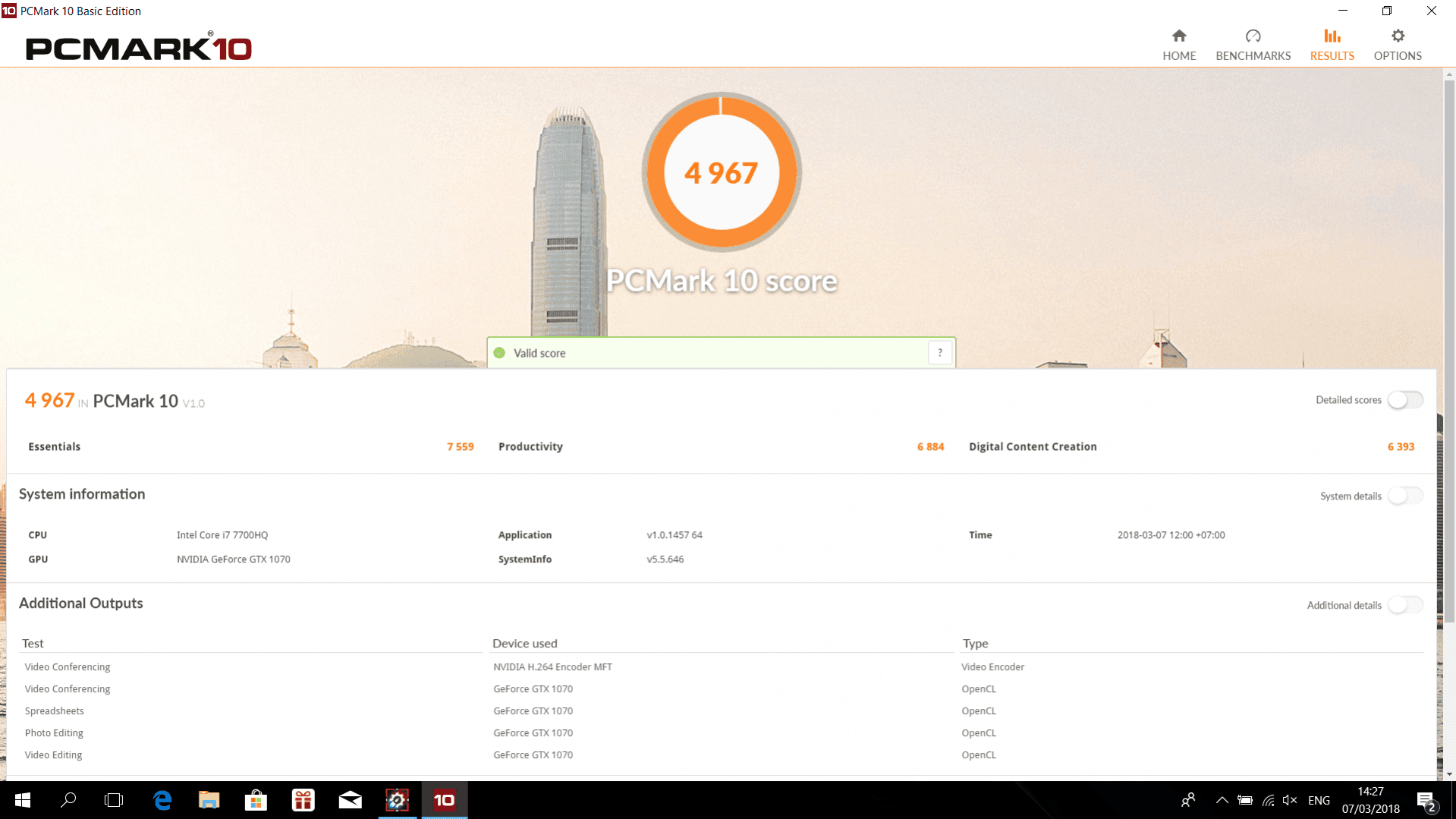Click the green Valid score indicator
The width and height of the screenshot is (1456, 819).
coord(499,353)
